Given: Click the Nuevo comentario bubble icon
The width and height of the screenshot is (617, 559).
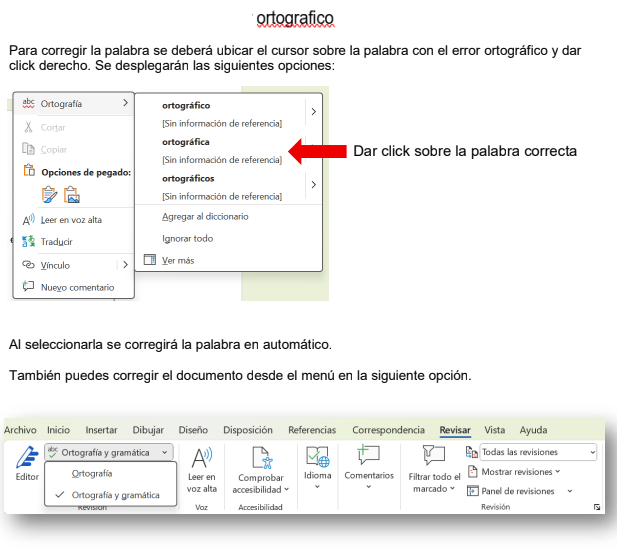Looking at the screenshot, I should click(28, 286).
